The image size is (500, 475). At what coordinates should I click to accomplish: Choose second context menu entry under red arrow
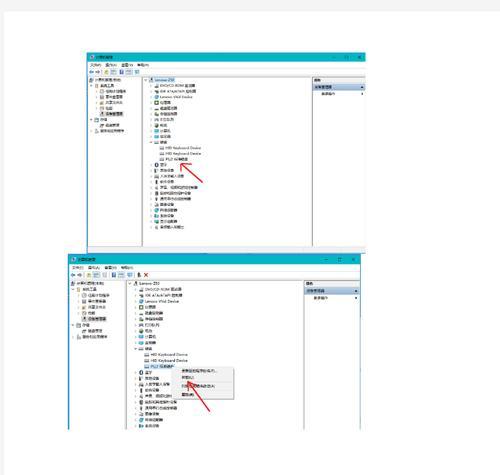pyautogui.click(x=187, y=377)
